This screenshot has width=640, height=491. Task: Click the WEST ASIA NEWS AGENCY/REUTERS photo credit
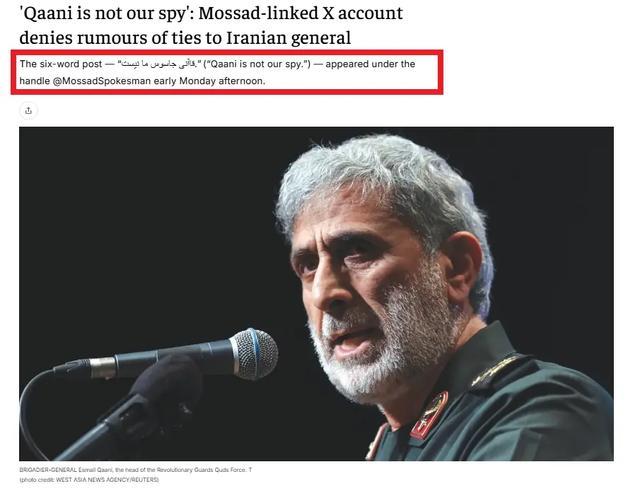pos(107,480)
